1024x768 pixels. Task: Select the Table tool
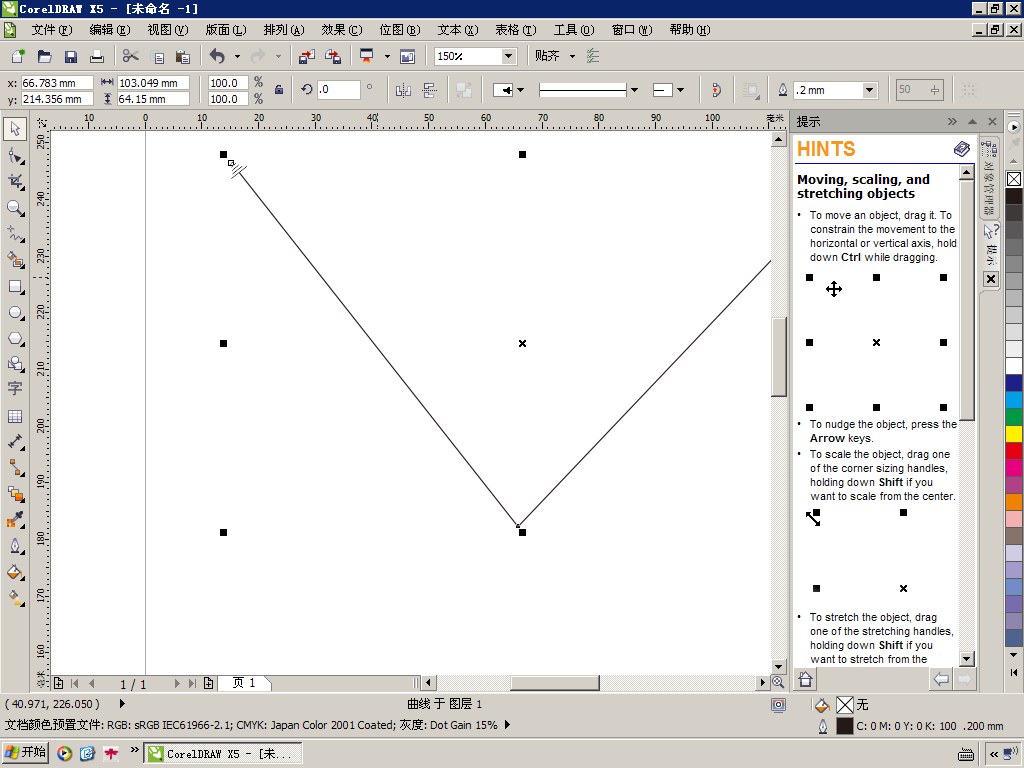point(15,416)
